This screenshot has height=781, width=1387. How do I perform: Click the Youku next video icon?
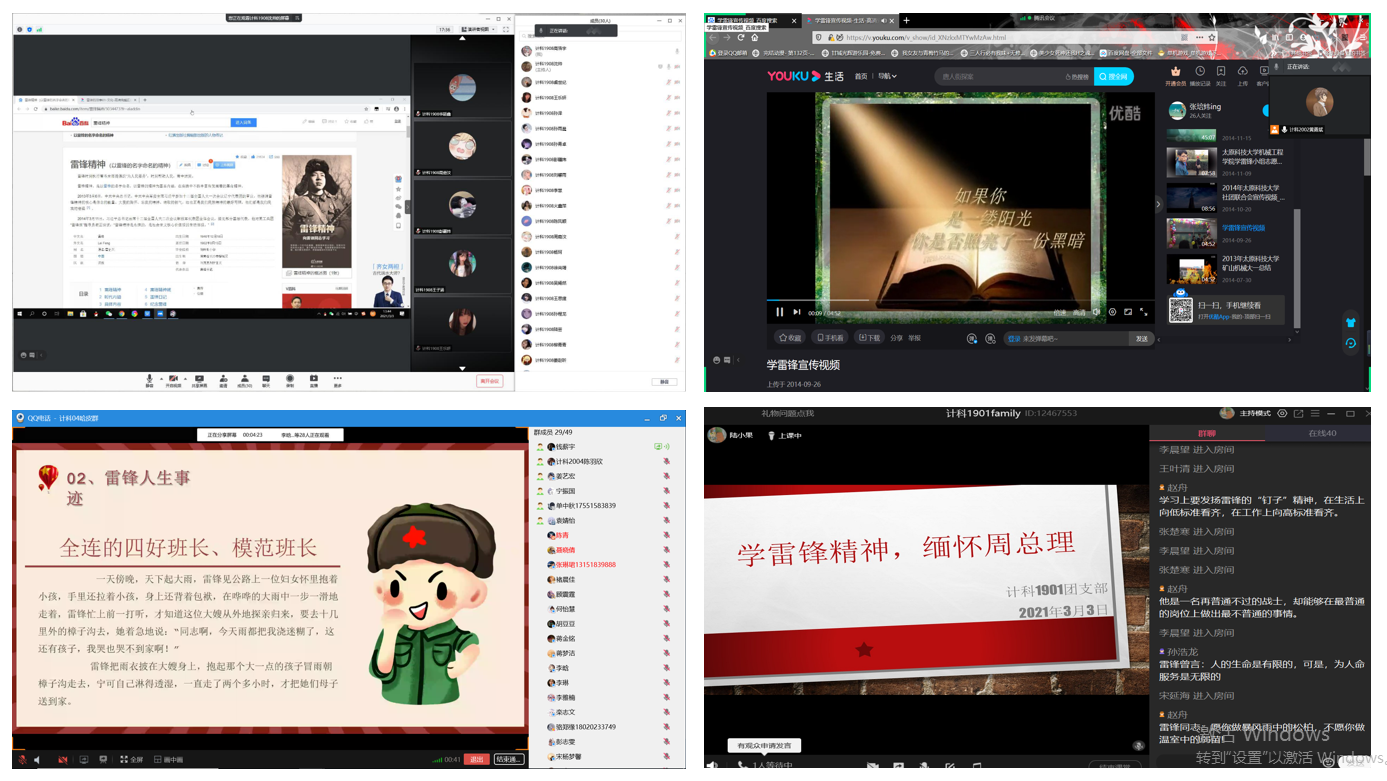[797, 312]
